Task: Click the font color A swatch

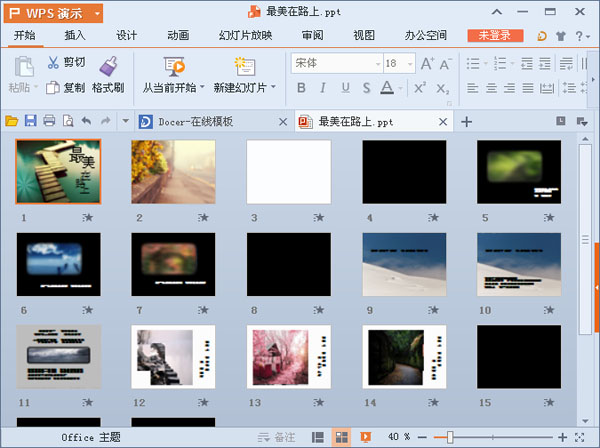Action: tap(387, 88)
